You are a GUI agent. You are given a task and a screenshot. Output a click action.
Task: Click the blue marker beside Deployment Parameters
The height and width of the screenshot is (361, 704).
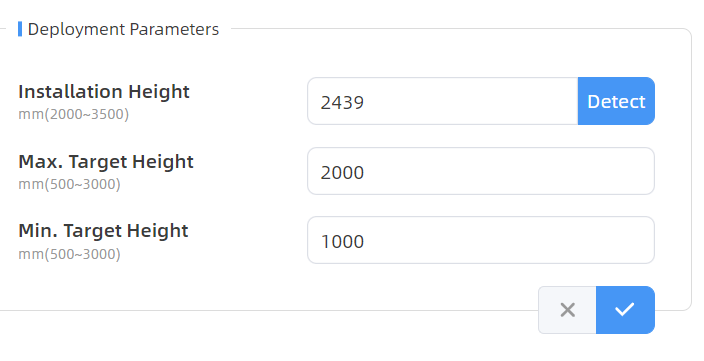click(x=20, y=29)
